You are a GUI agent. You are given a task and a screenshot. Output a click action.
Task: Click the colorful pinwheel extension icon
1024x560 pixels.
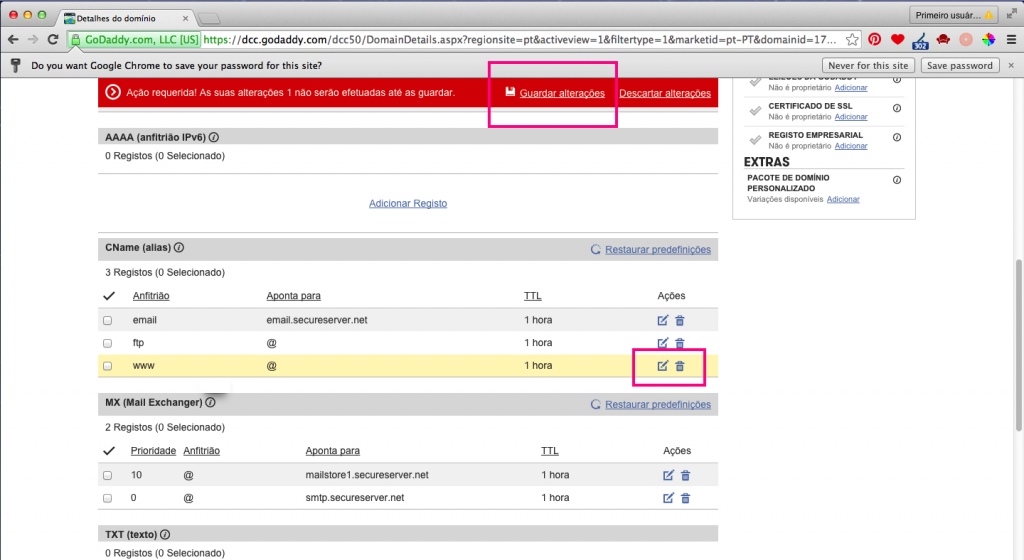click(988, 40)
